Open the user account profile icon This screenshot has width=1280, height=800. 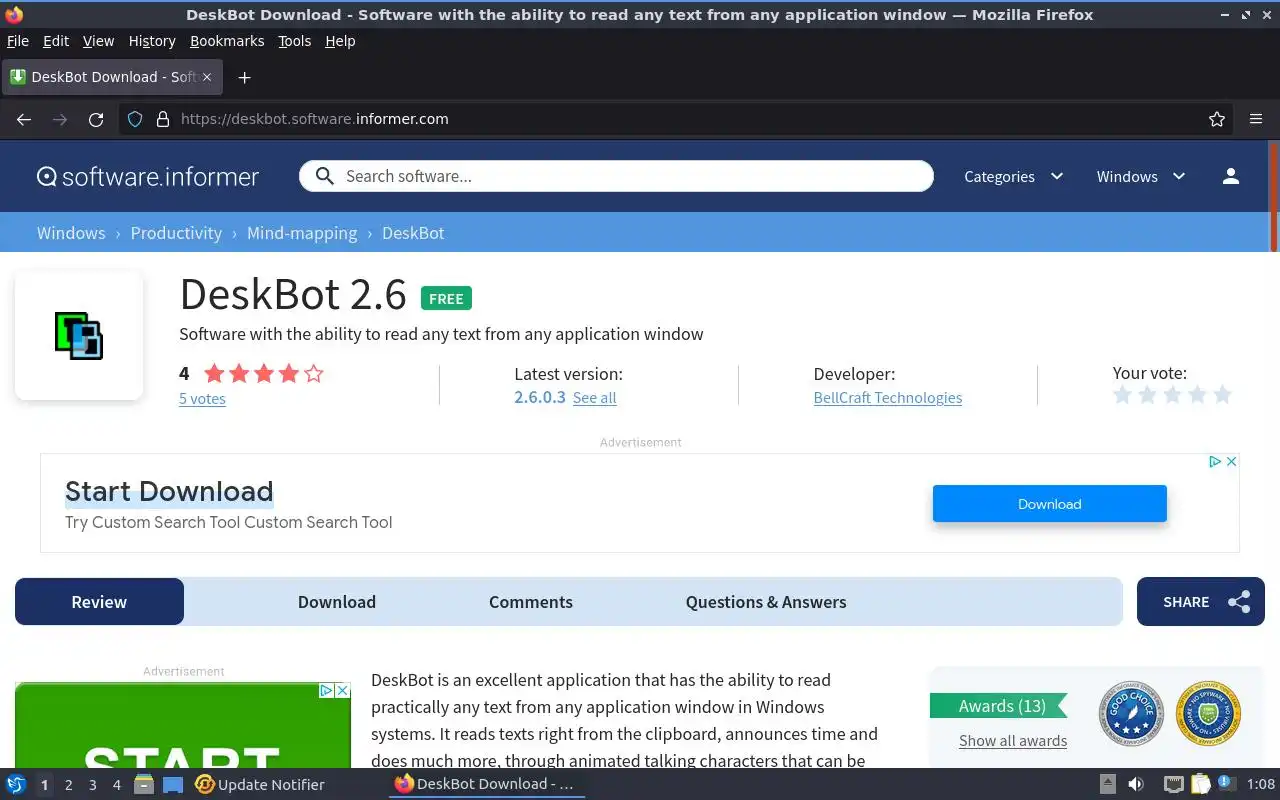[1231, 176]
